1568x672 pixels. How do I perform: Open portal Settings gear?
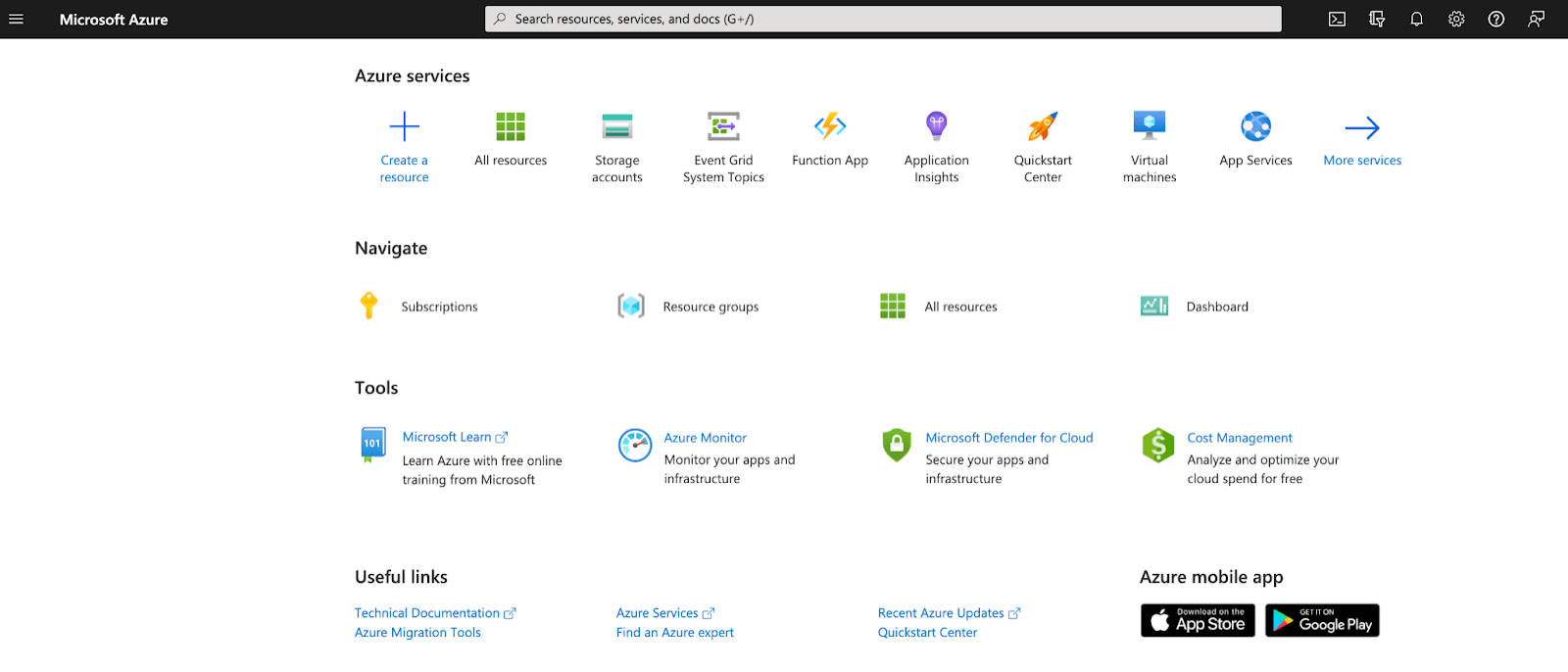[1456, 19]
